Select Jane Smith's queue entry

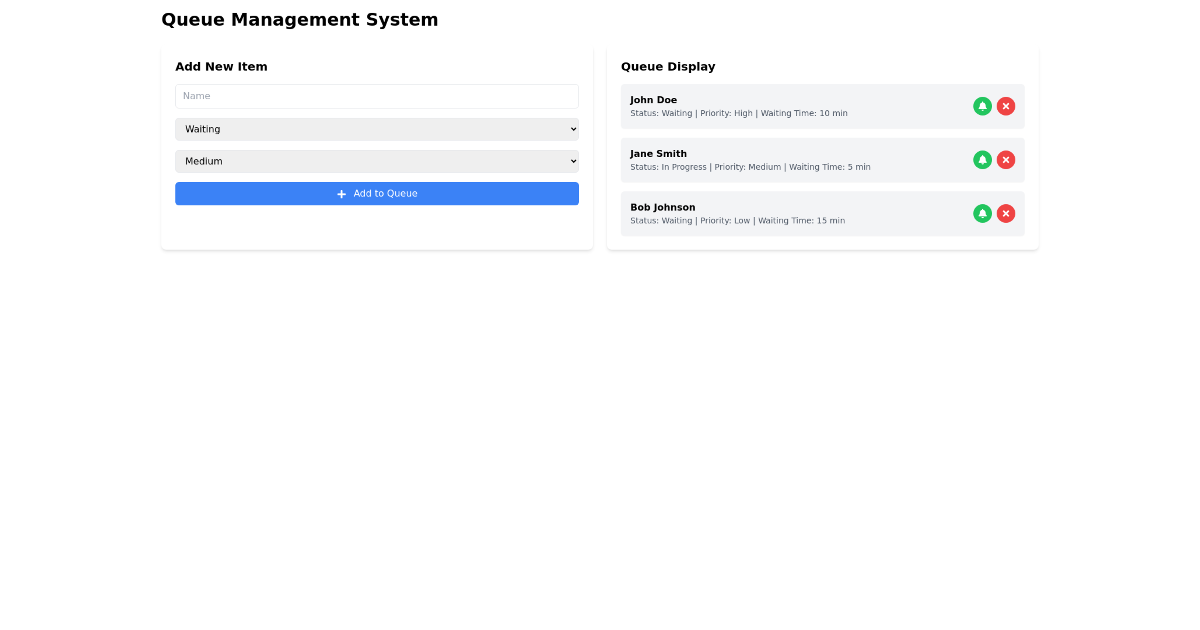[x=800, y=159]
